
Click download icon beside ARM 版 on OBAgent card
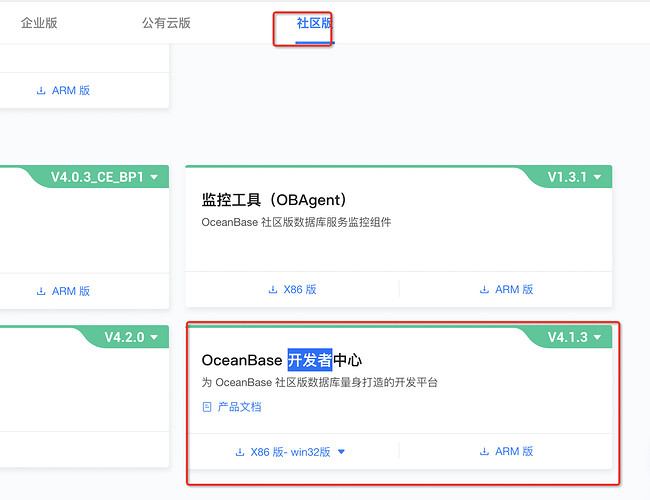(x=484, y=289)
